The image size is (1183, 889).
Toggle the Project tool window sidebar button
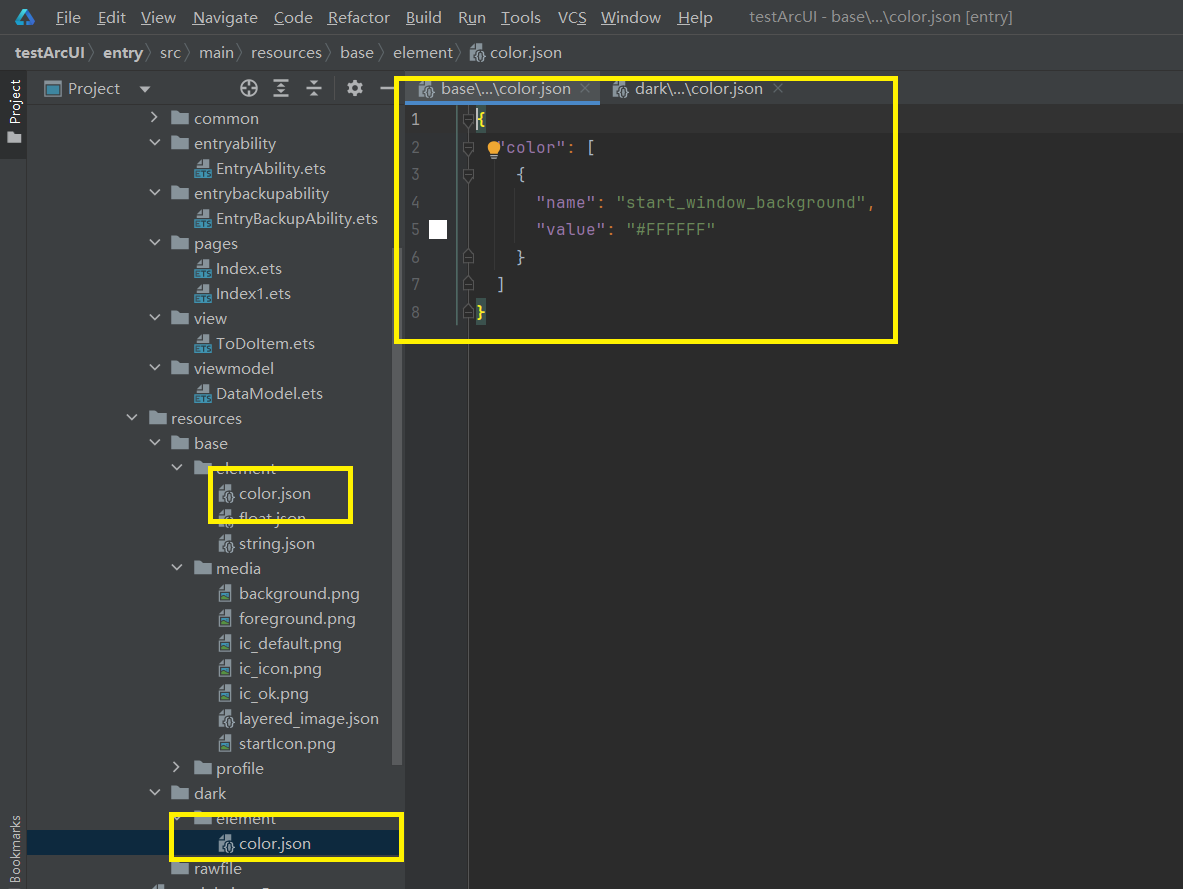[x=14, y=112]
